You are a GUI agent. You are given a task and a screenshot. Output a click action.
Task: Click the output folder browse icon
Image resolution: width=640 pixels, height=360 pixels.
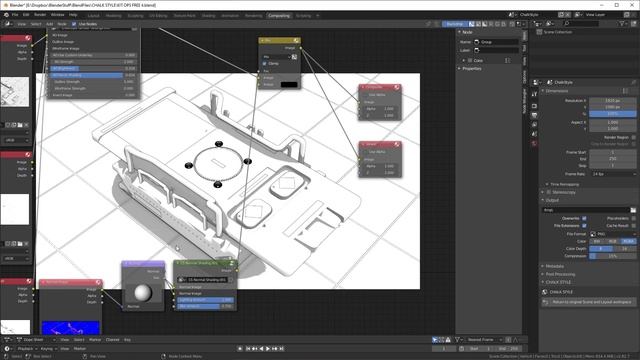coord(633,210)
